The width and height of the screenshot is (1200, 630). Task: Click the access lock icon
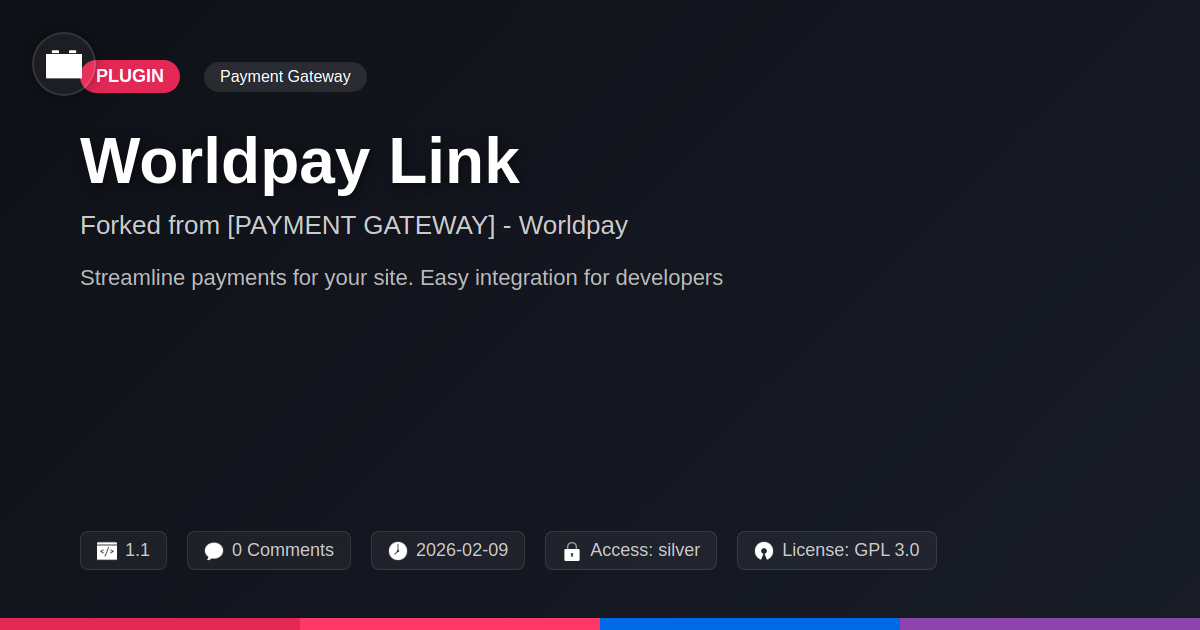click(572, 551)
